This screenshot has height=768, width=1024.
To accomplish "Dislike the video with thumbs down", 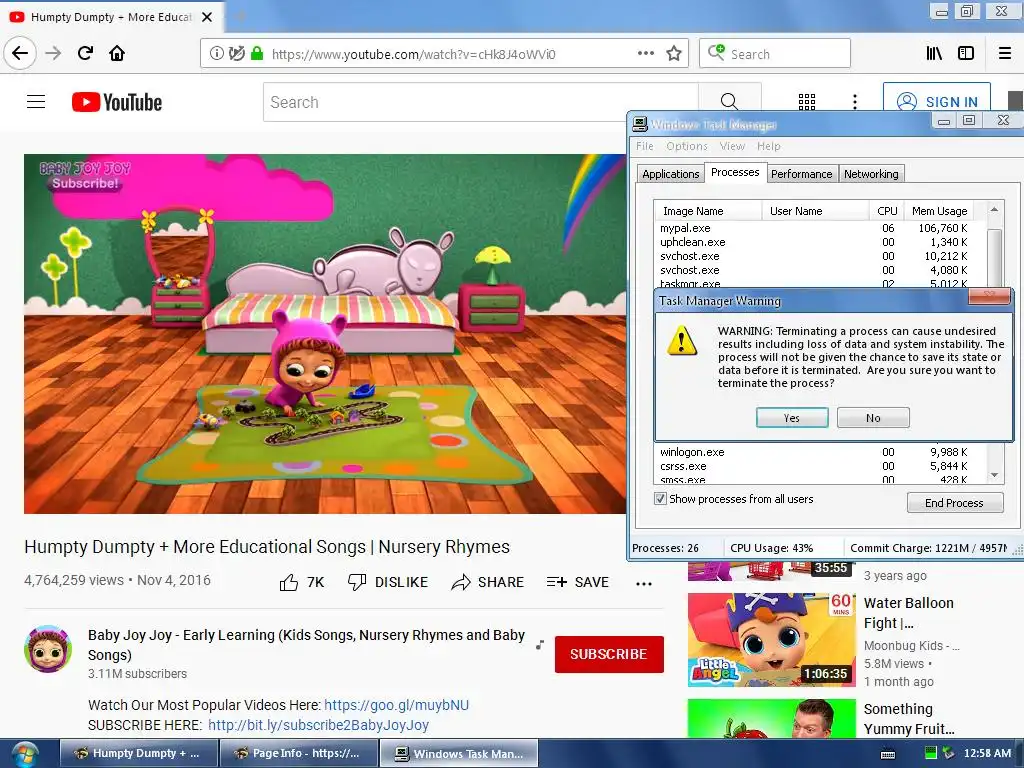I will tap(357, 582).
